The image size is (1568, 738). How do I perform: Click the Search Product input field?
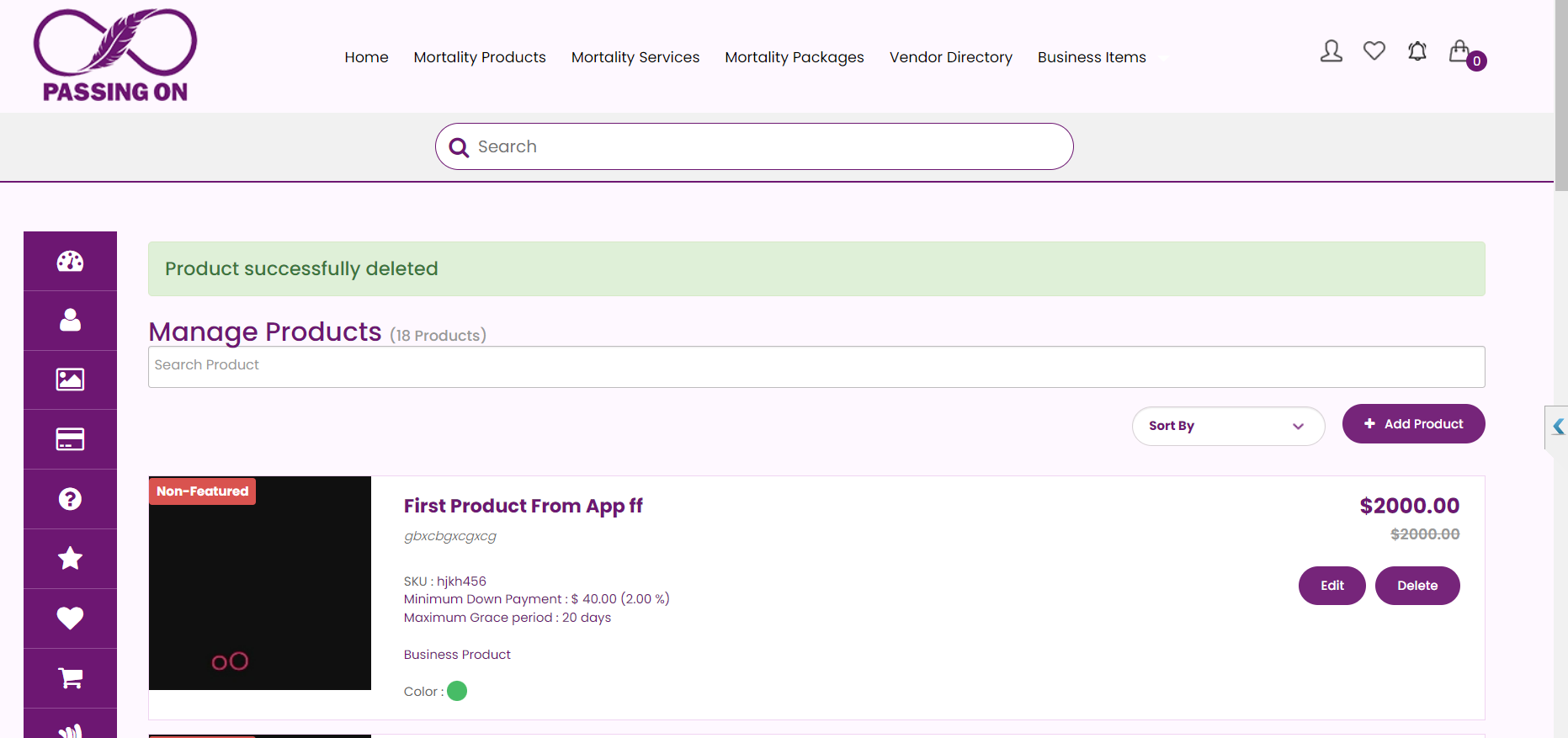tap(816, 367)
